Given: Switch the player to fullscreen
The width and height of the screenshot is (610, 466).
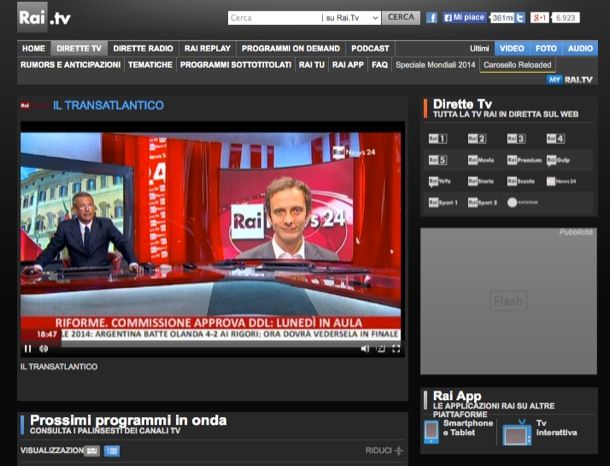Looking at the screenshot, I should click(396, 349).
